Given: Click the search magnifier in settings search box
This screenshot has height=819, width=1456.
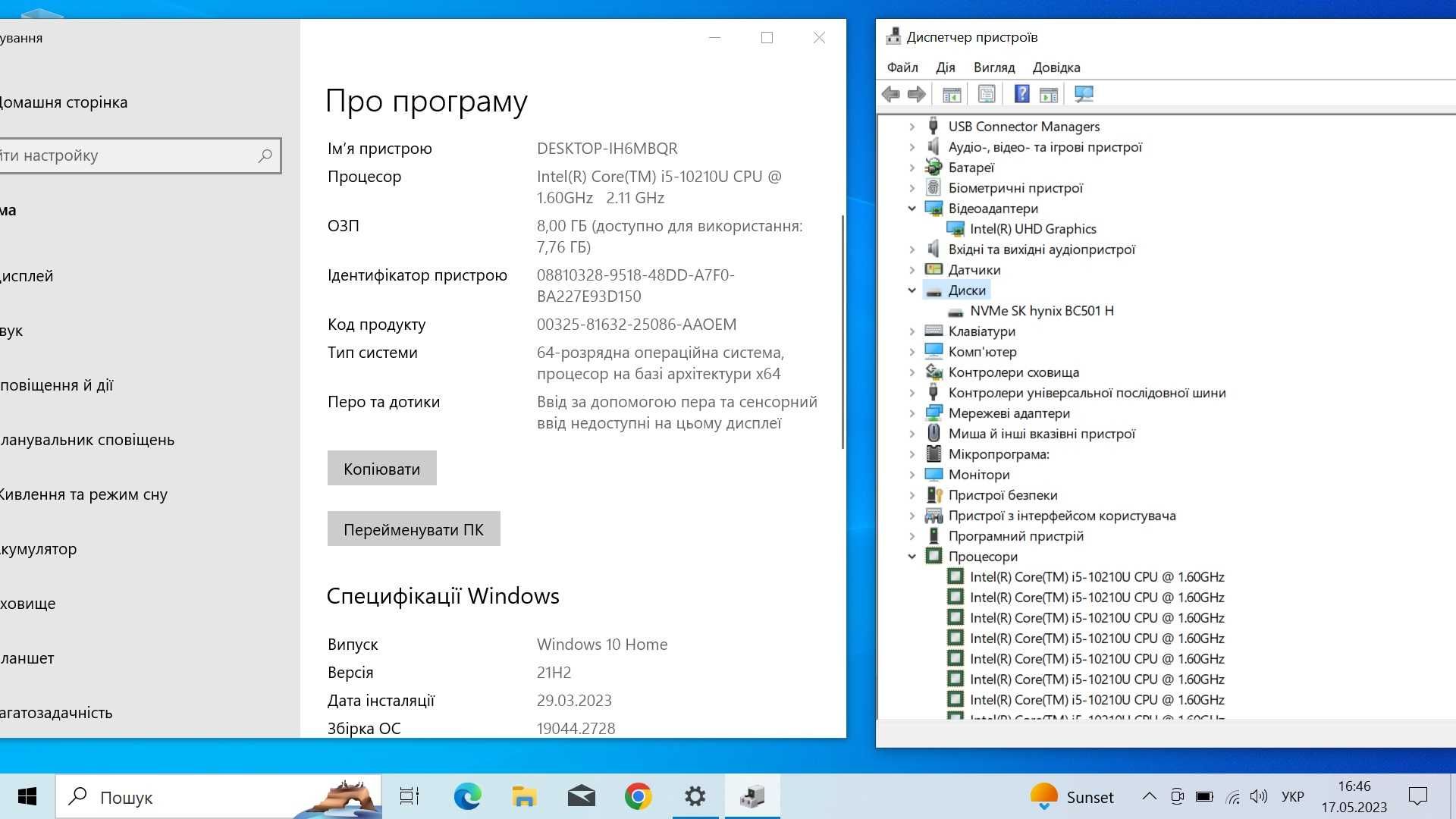Looking at the screenshot, I should (265, 155).
